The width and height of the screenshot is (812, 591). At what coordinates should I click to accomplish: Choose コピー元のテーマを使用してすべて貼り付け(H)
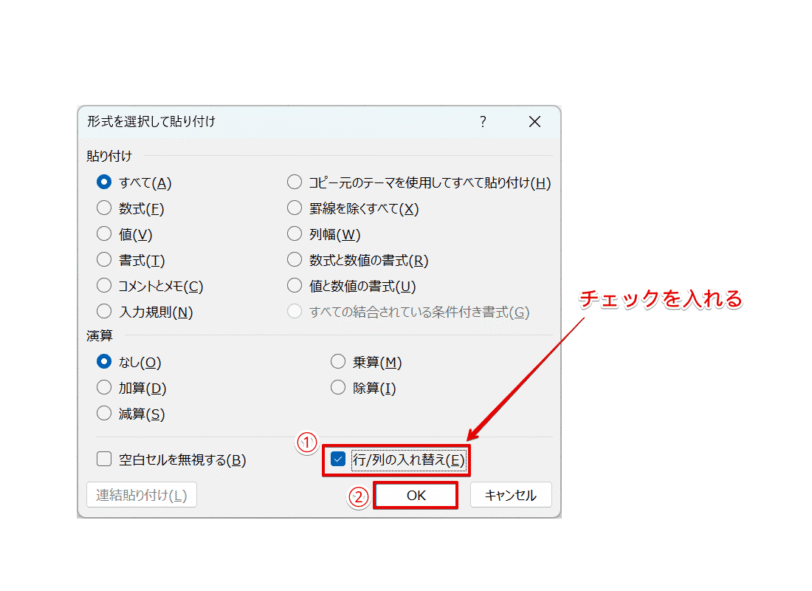pyautogui.click(x=295, y=182)
